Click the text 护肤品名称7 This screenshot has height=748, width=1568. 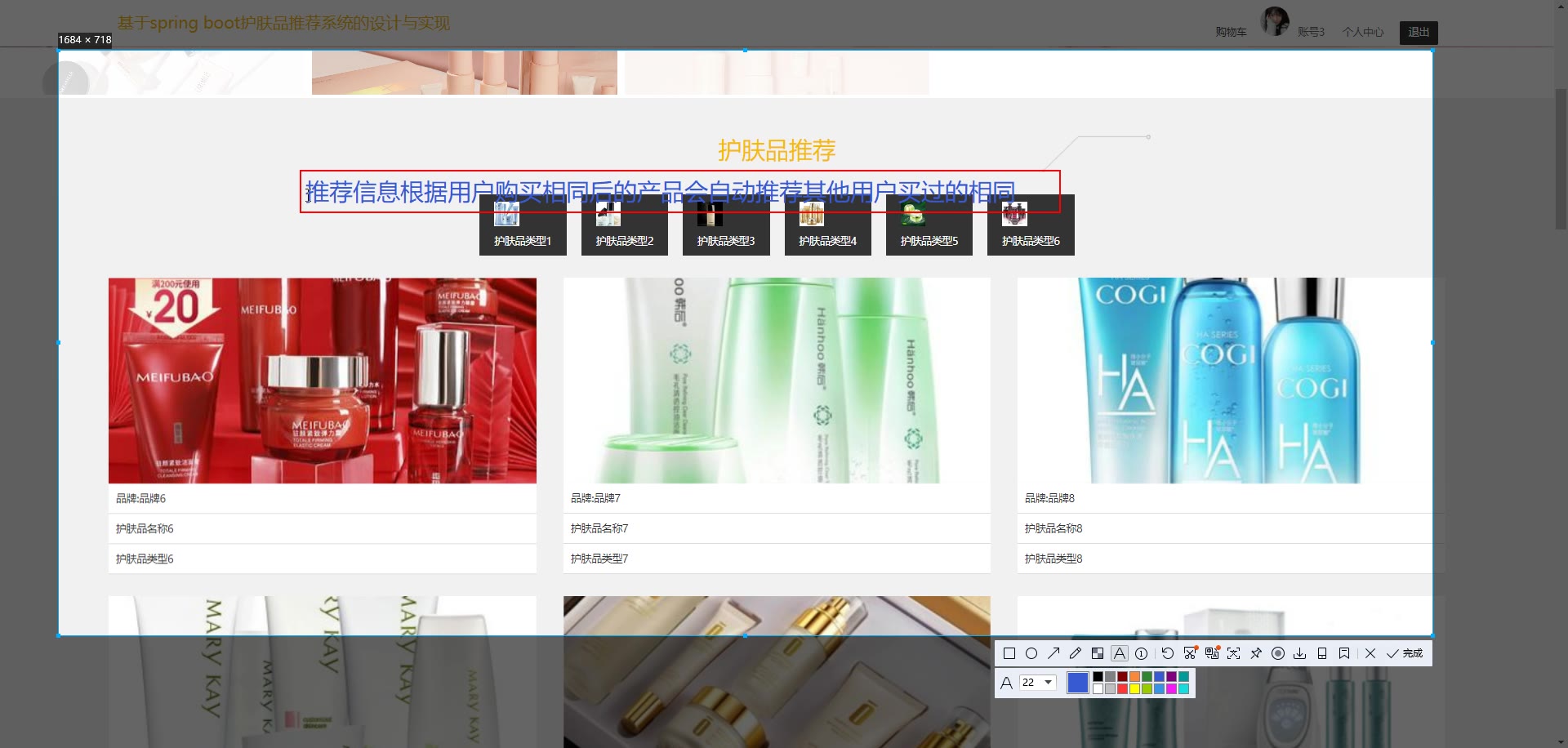(x=599, y=528)
